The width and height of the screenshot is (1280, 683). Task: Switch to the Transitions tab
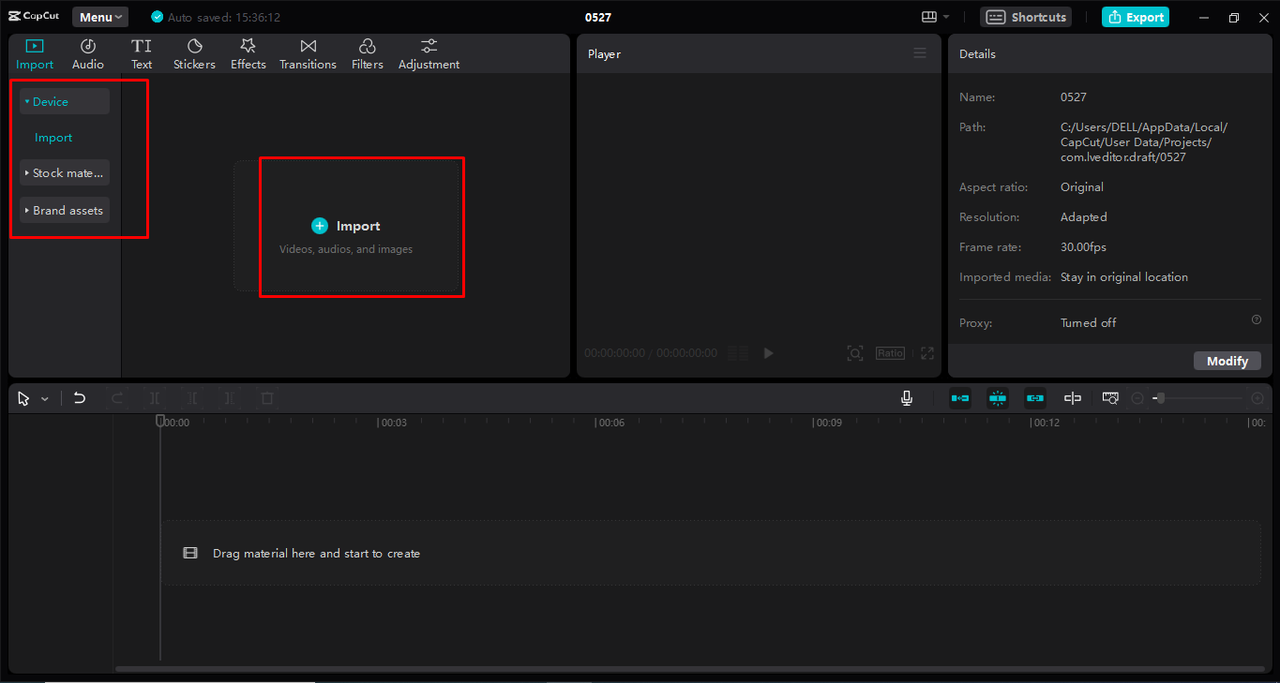(308, 54)
